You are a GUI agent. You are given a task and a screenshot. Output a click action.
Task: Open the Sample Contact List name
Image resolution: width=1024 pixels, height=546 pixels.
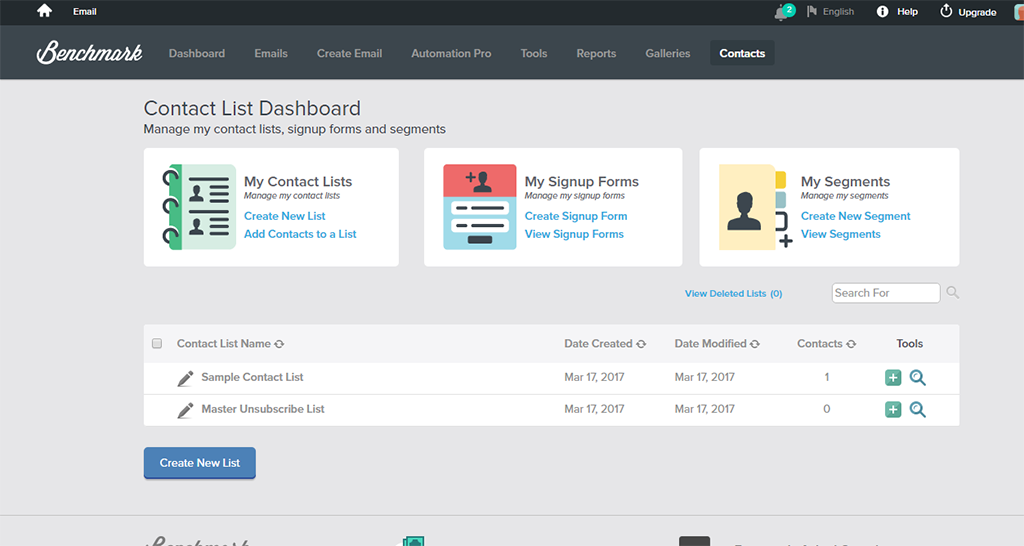(252, 377)
